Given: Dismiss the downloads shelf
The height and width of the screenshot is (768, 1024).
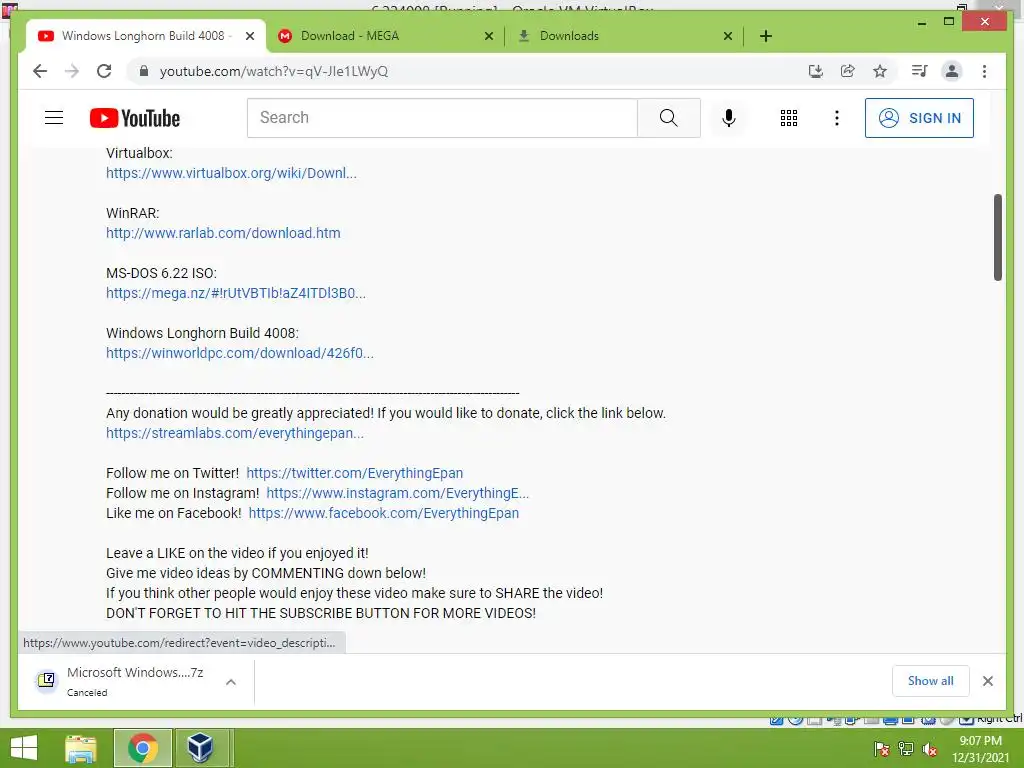Looking at the screenshot, I should [x=987, y=681].
